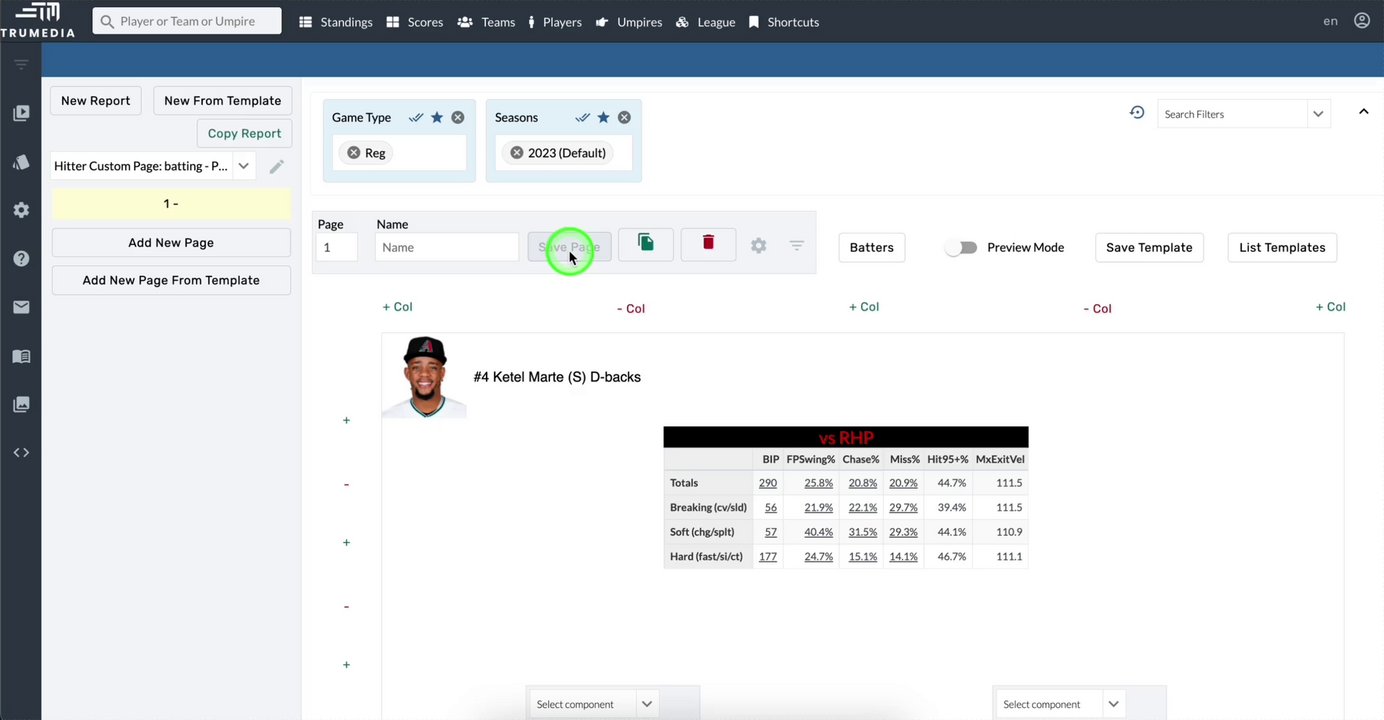Viewport: 1384px width, 720px height.
Task: Click the pencil icon to edit report name
Action: coord(277,166)
